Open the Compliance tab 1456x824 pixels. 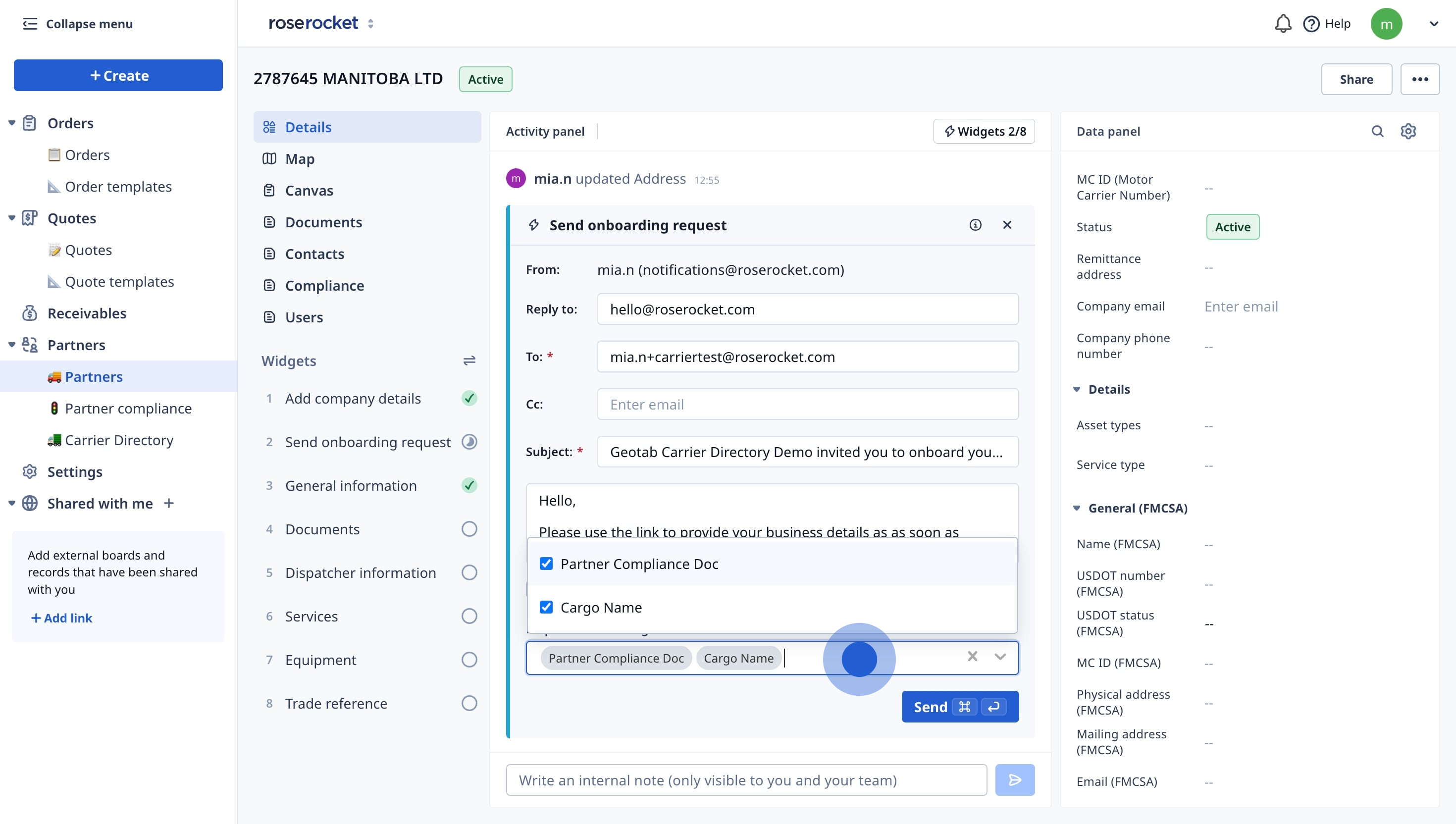324,286
